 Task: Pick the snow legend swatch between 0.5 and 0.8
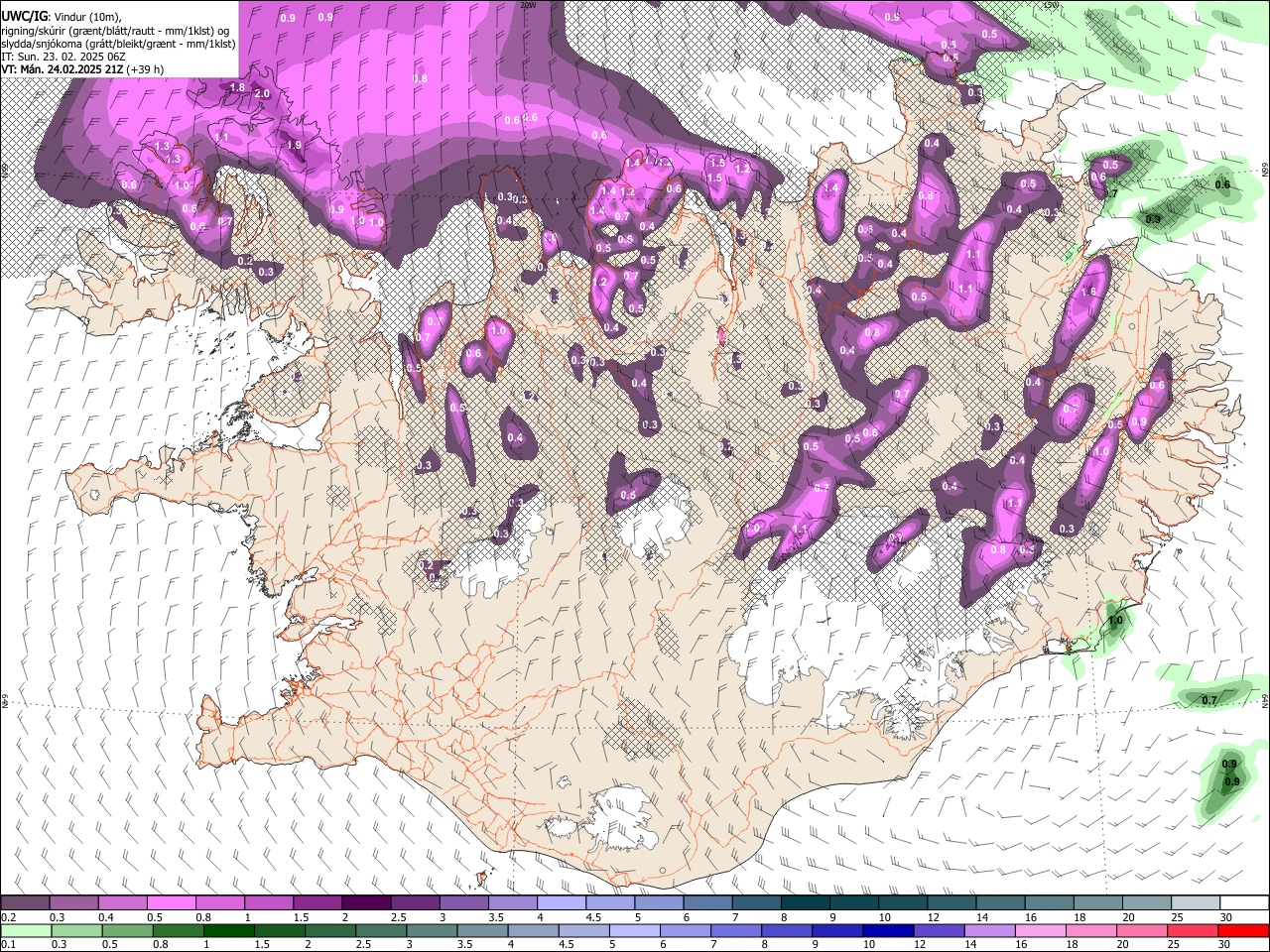click(172, 902)
